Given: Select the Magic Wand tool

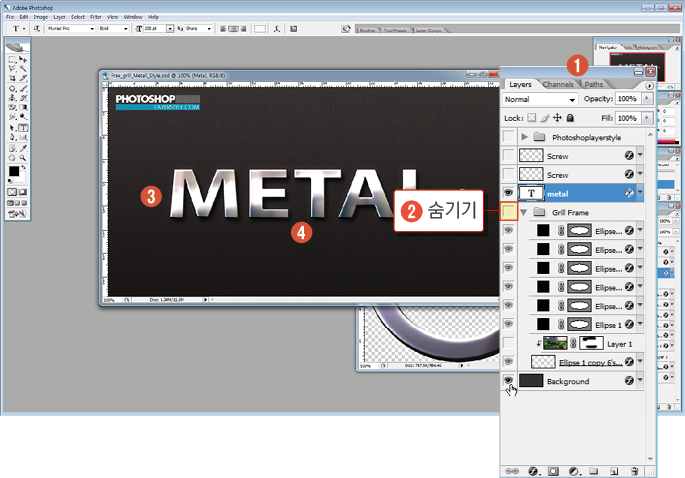Looking at the screenshot, I should (23, 69).
